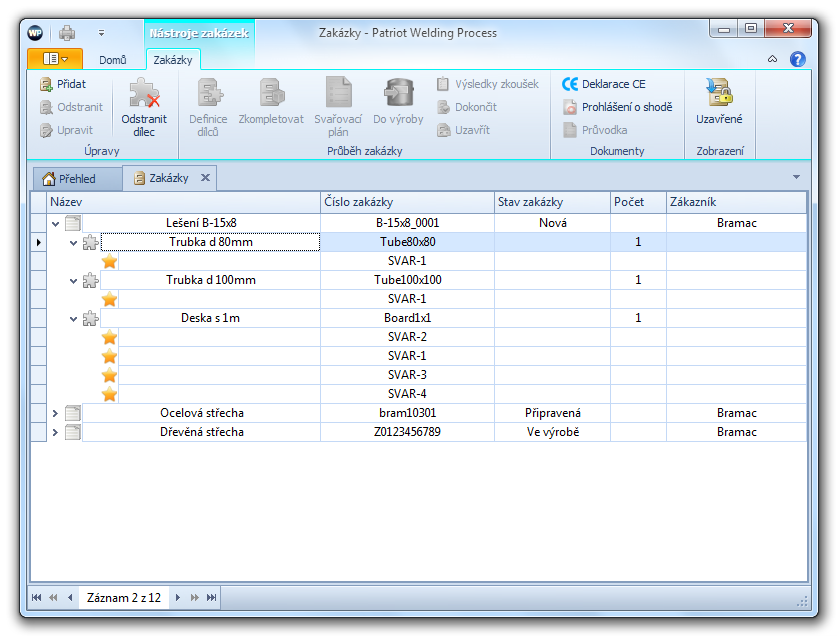Click star icon of SVAR-2 row
The image size is (838, 636).
point(110,337)
